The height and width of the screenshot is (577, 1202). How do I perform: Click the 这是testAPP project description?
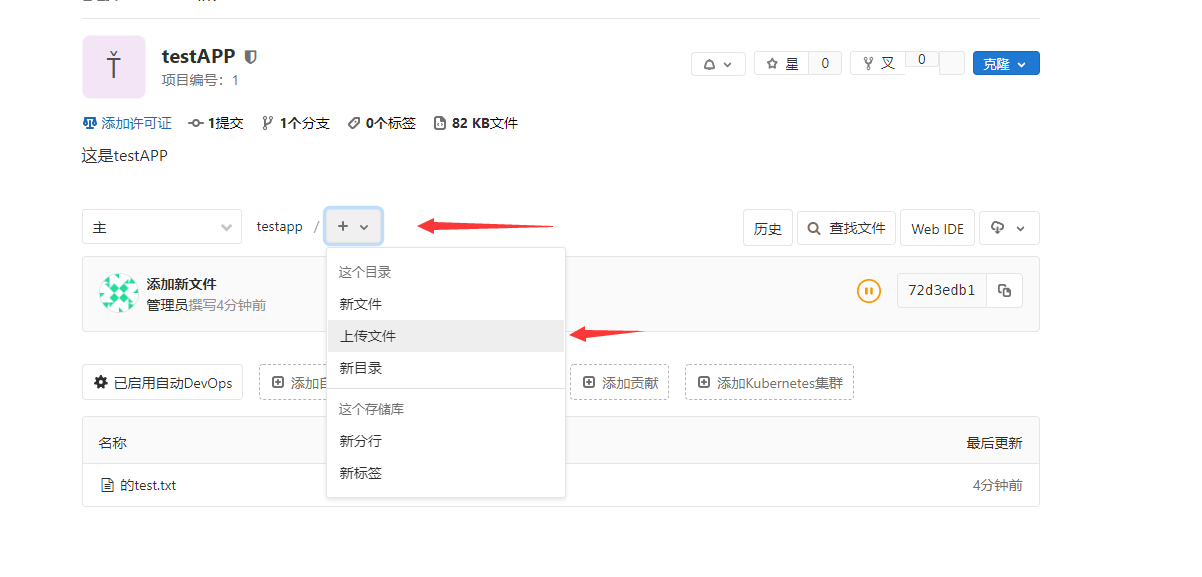click(x=125, y=155)
